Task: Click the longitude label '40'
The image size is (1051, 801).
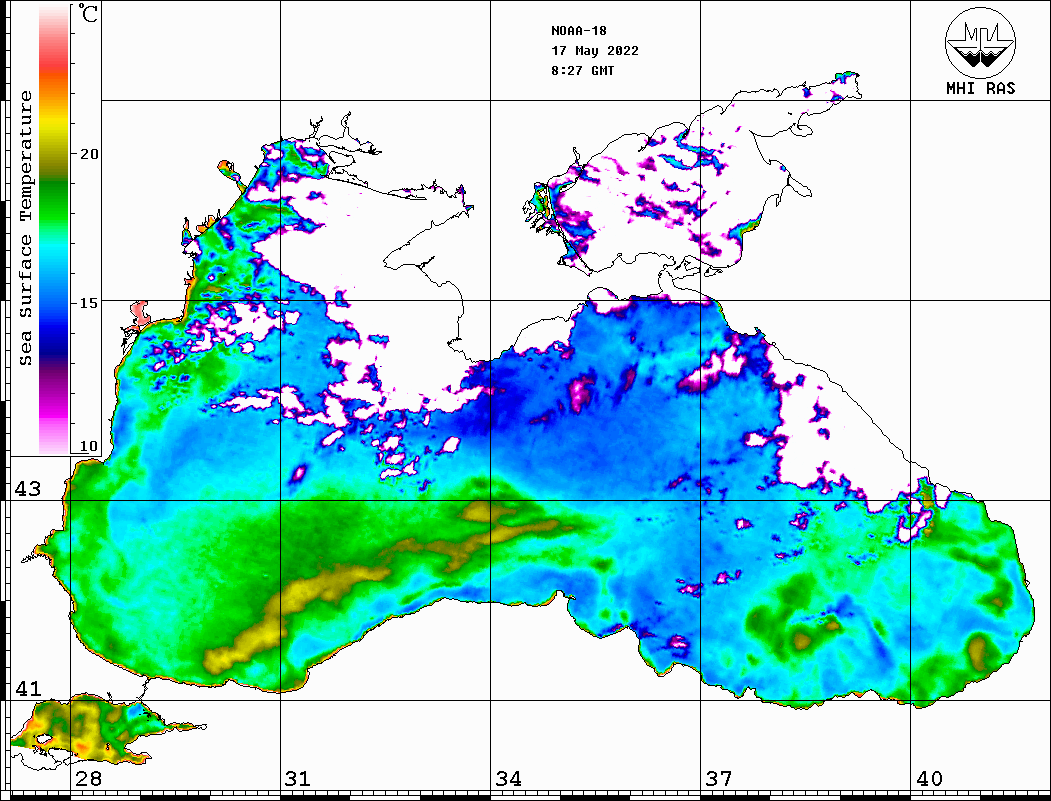Action: (x=929, y=778)
